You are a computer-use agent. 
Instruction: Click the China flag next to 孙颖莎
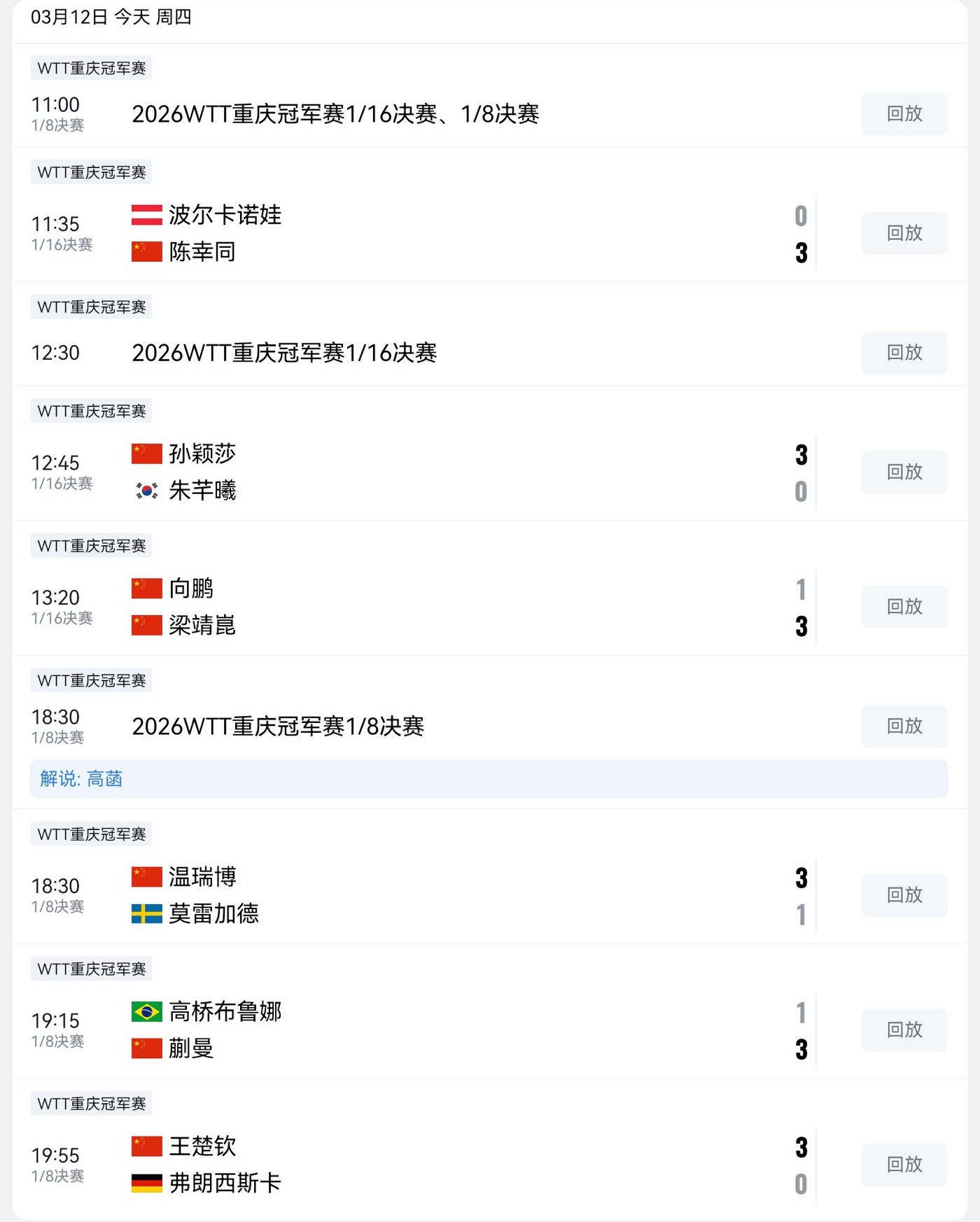pyautogui.click(x=146, y=454)
